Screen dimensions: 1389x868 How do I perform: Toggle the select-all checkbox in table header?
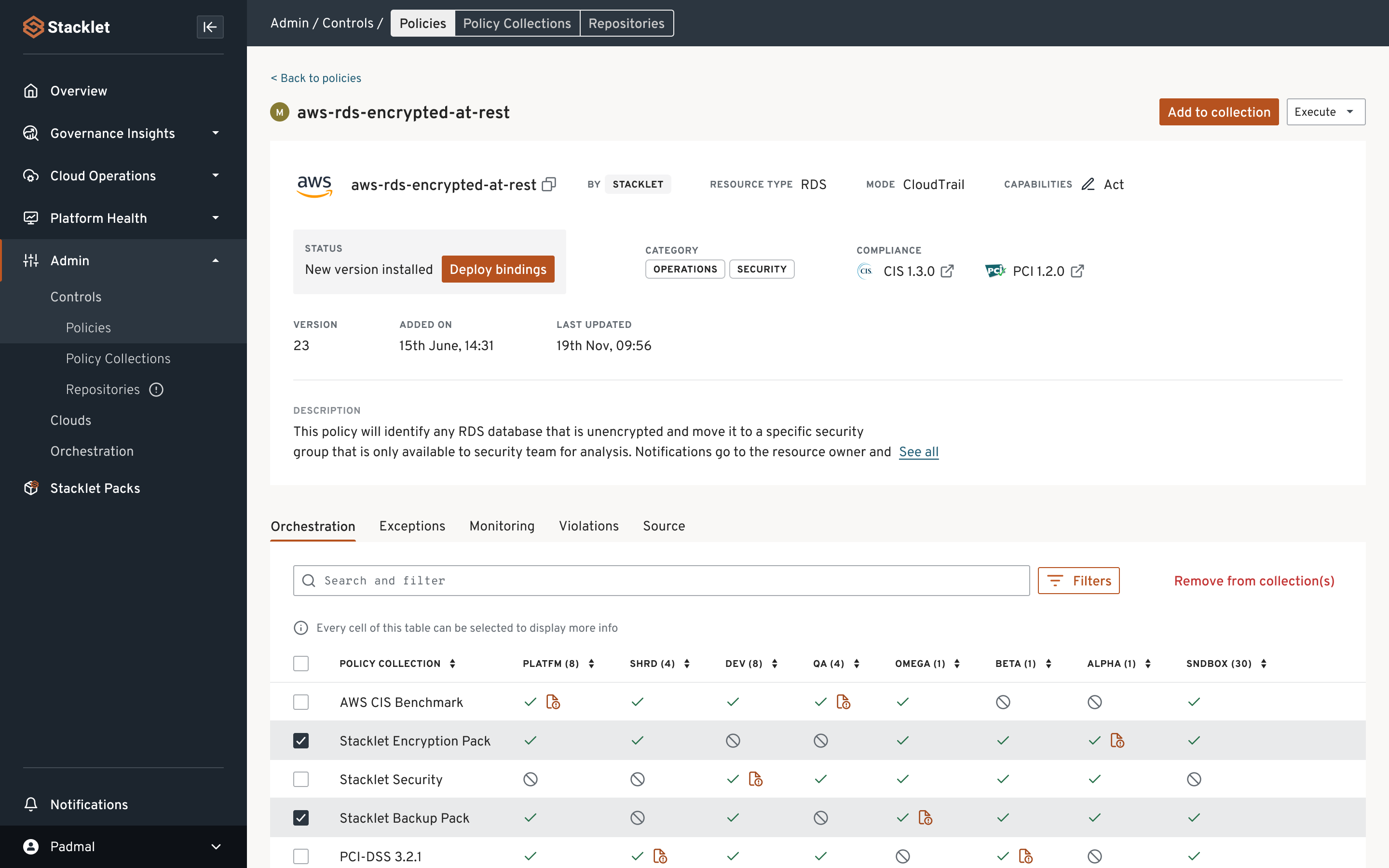tap(301, 664)
